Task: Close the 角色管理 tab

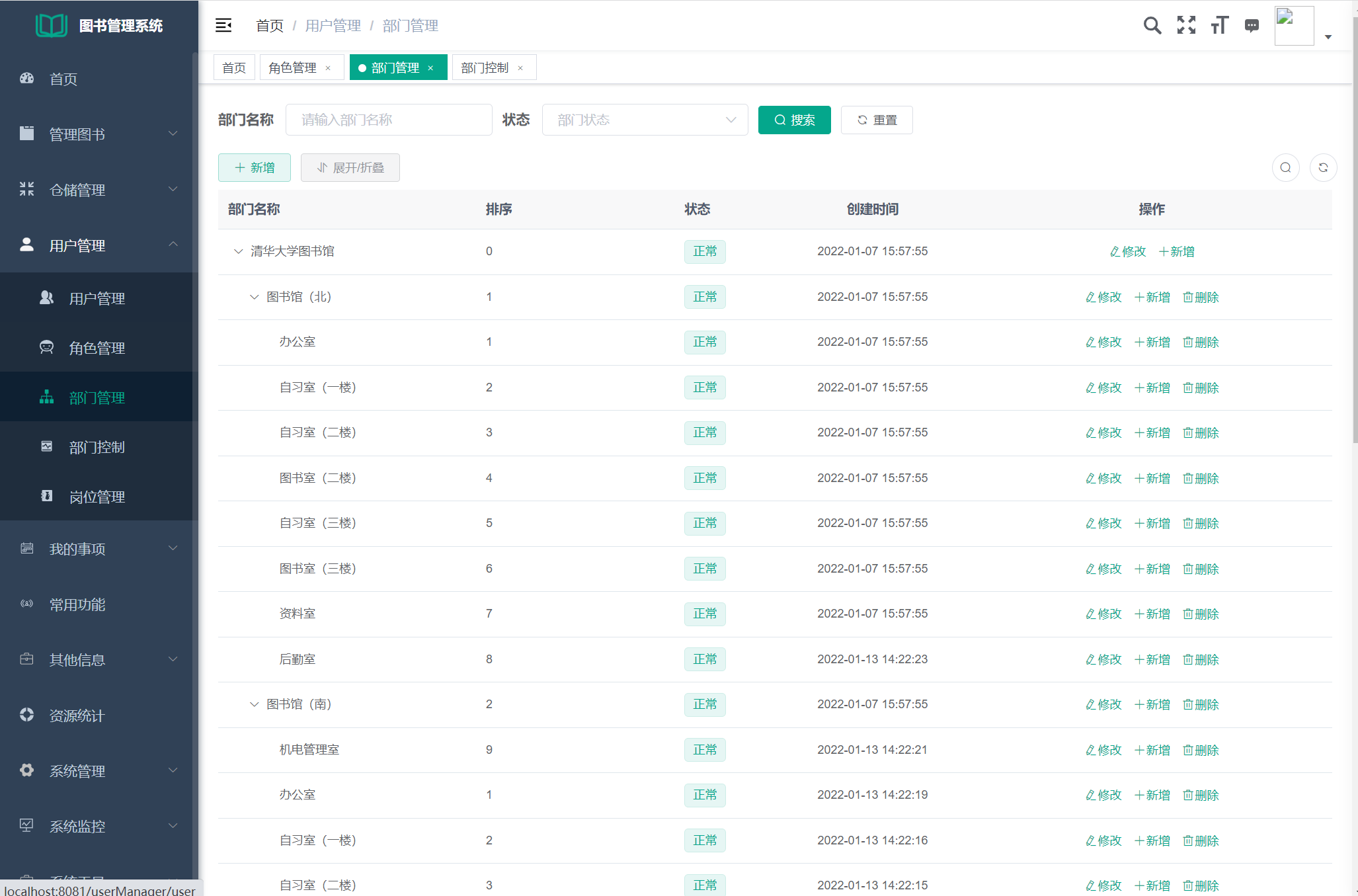Action: coord(328,68)
